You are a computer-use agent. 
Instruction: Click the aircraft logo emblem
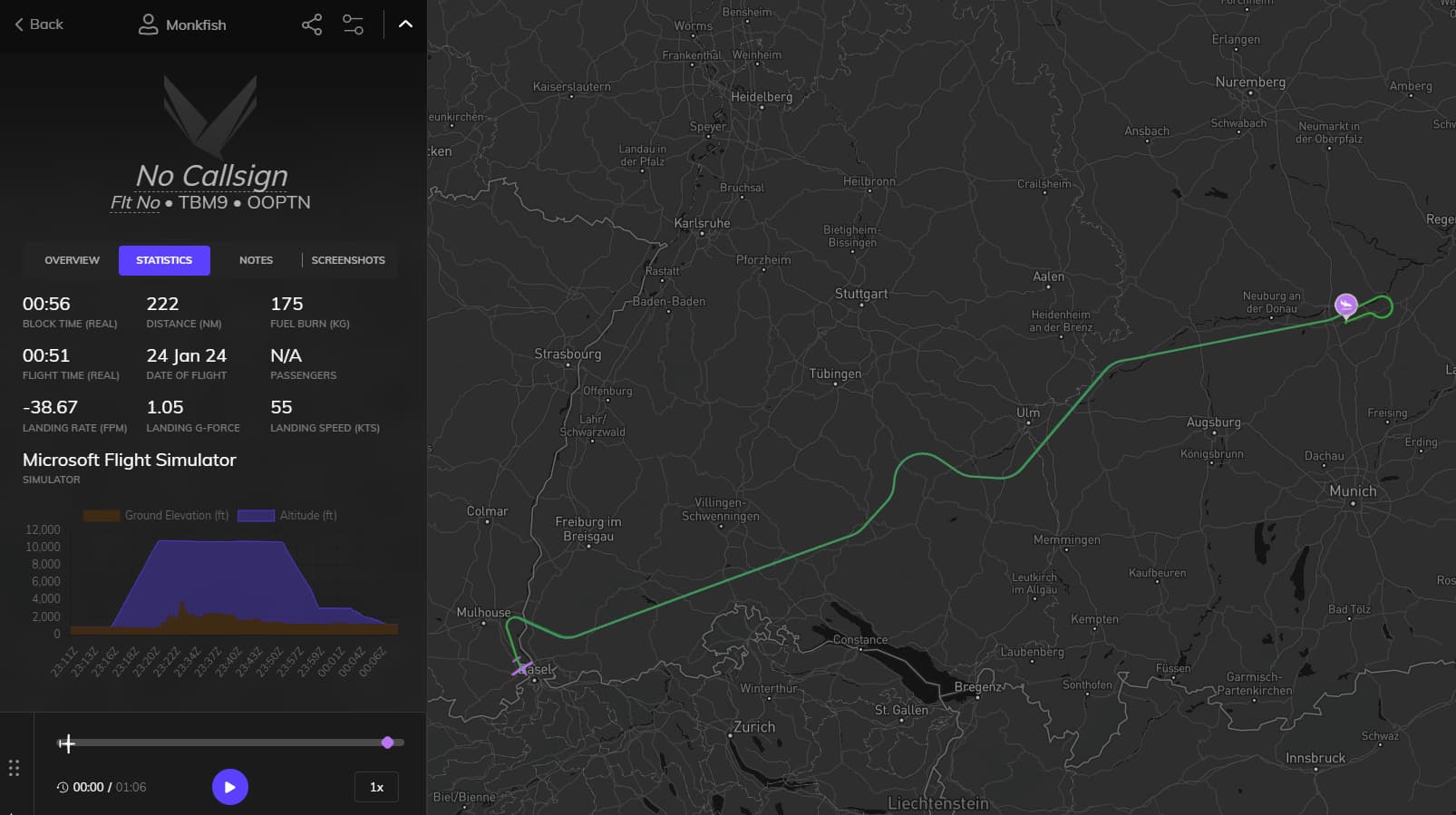point(210,117)
